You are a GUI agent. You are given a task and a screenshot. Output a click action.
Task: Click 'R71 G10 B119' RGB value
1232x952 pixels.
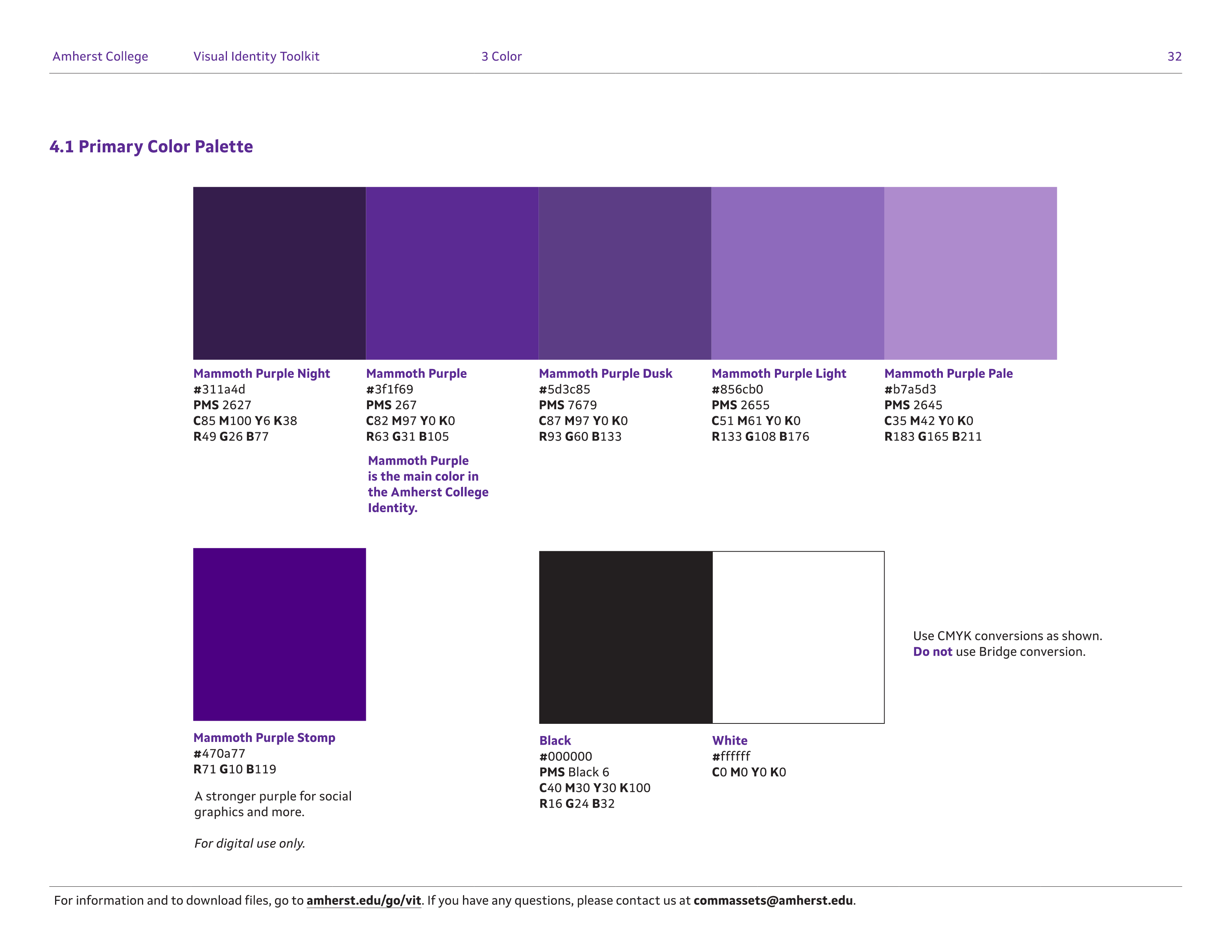tap(235, 769)
